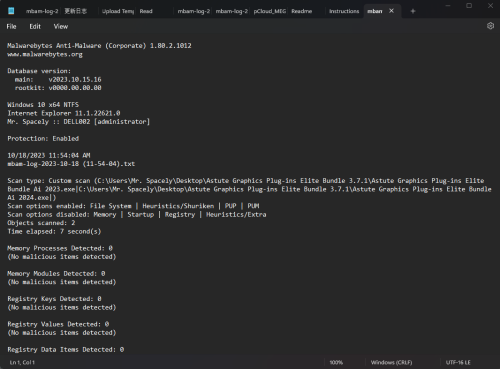Click Windows (CRLF) line ending indicator
Screen dimensions: 500x369
tap(391, 362)
